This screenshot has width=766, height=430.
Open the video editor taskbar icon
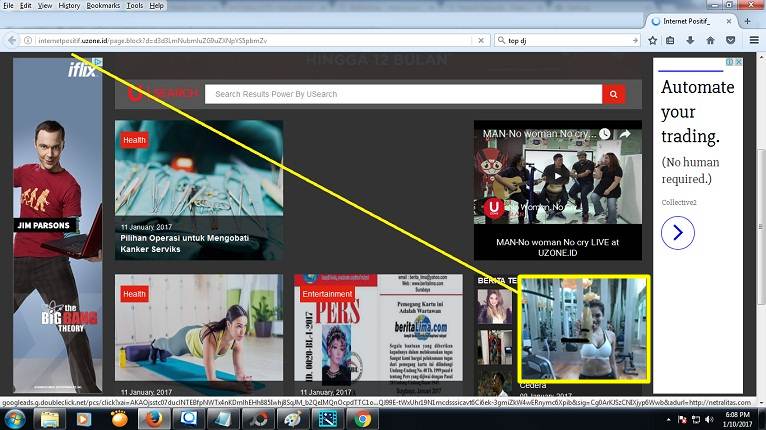click(328, 419)
